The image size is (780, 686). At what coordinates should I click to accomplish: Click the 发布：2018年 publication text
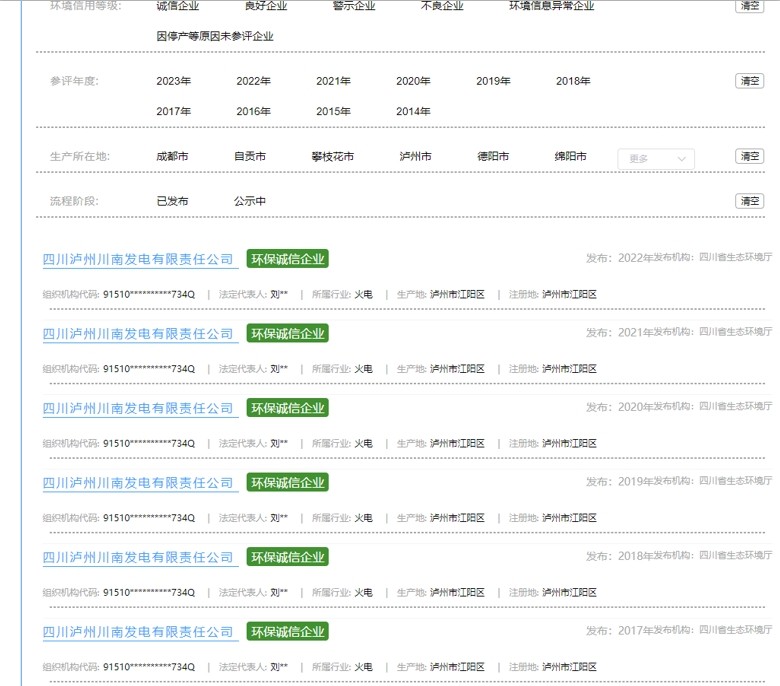tap(619, 556)
